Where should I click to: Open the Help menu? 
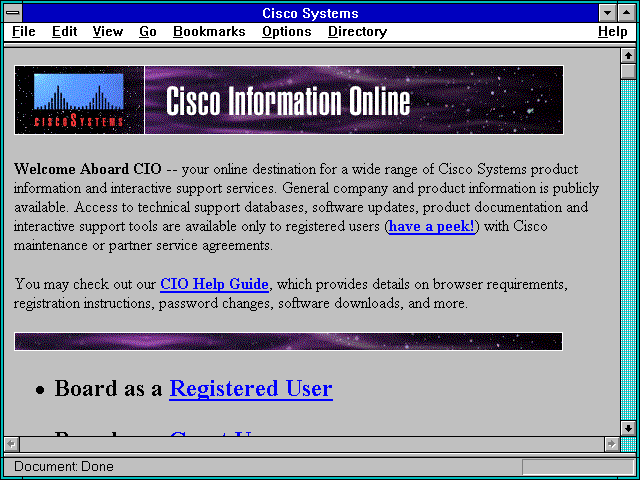pyautogui.click(x=612, y=32)
